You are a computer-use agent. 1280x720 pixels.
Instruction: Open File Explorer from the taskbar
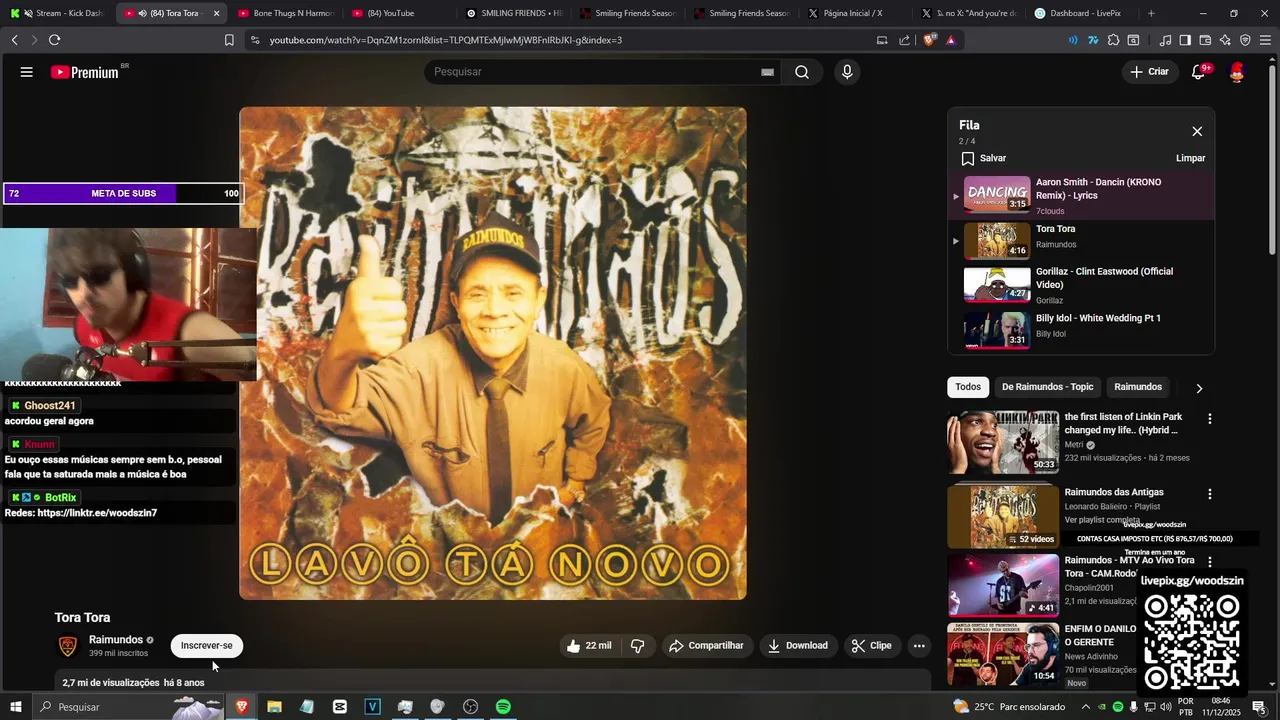[274, 707]
